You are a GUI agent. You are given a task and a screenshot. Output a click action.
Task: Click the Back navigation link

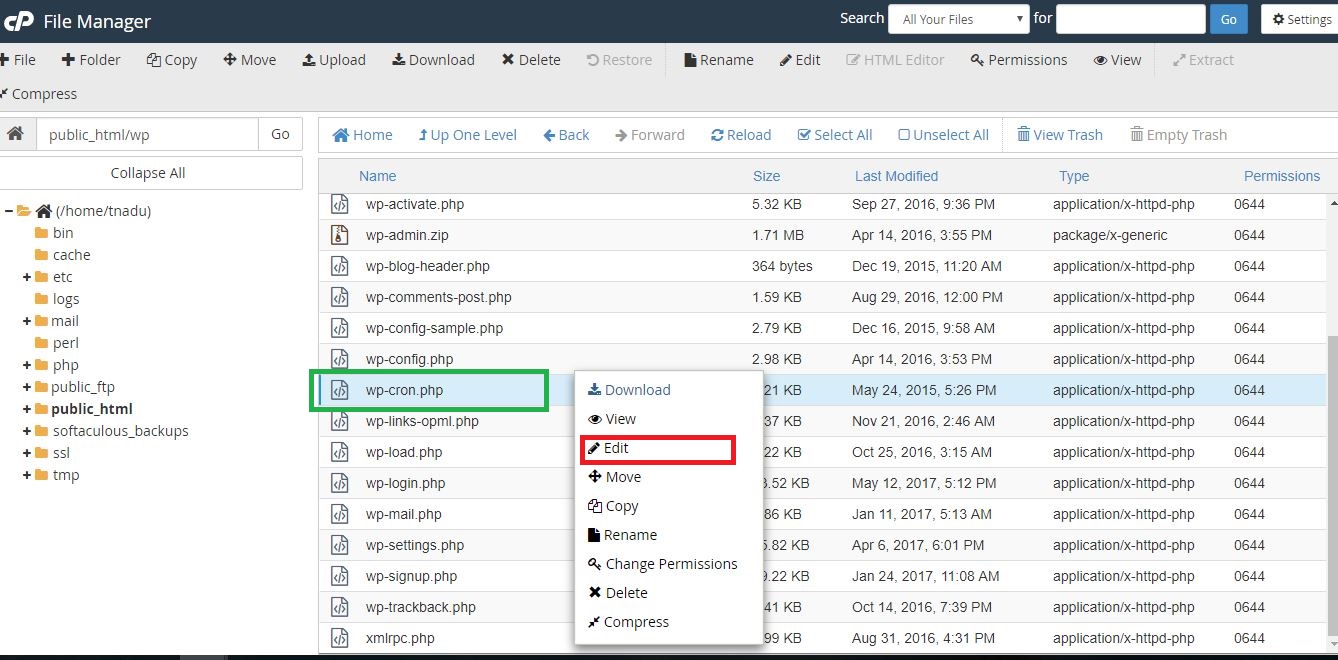tap(566, 135)
